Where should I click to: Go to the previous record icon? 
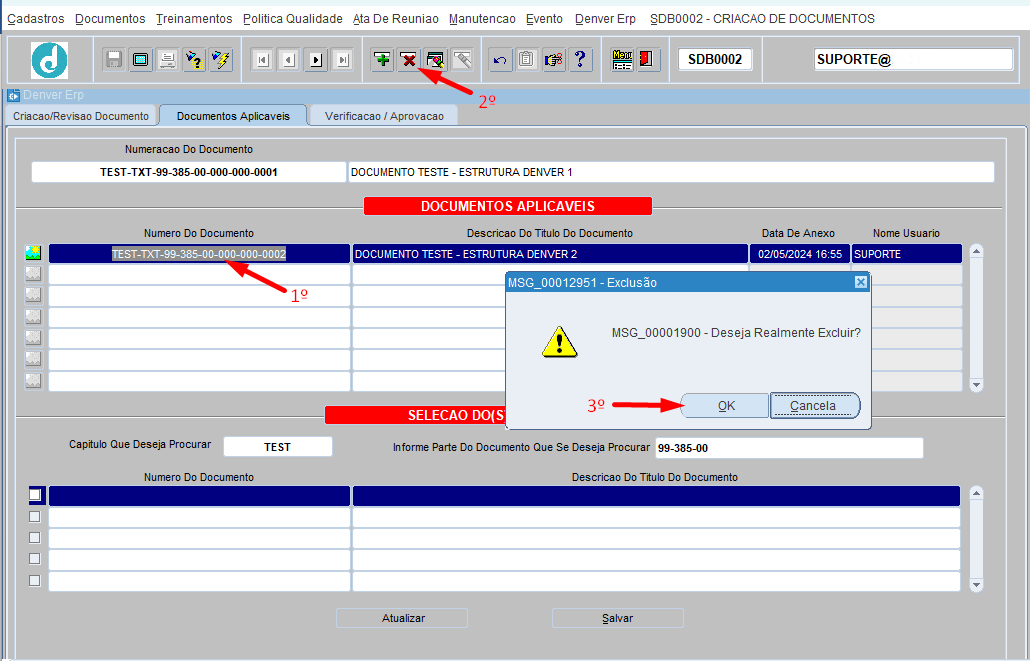[289, 60]
